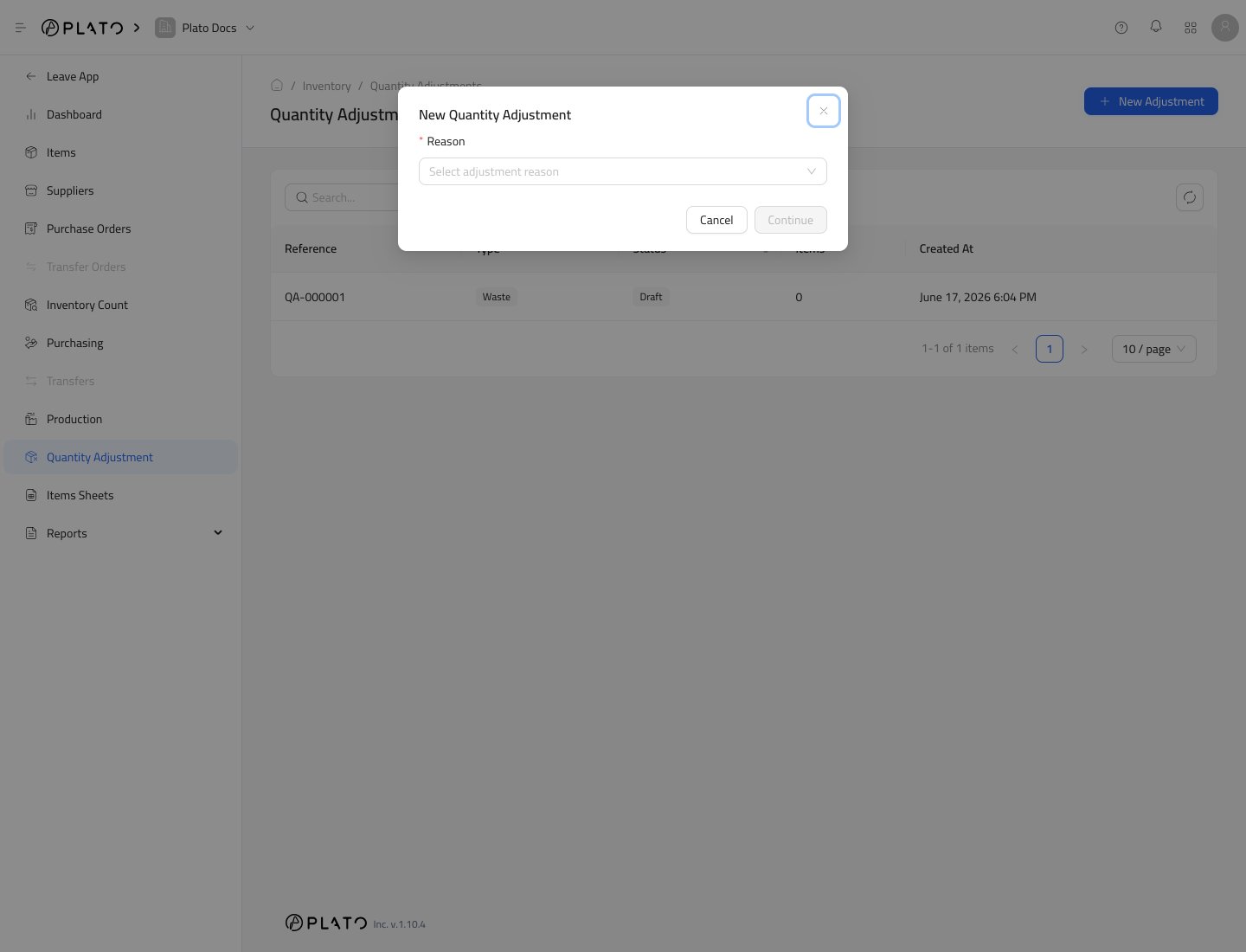The image size is (1246, 952).
Task: Open the apps grid icon
Action: click(1191, 28)
